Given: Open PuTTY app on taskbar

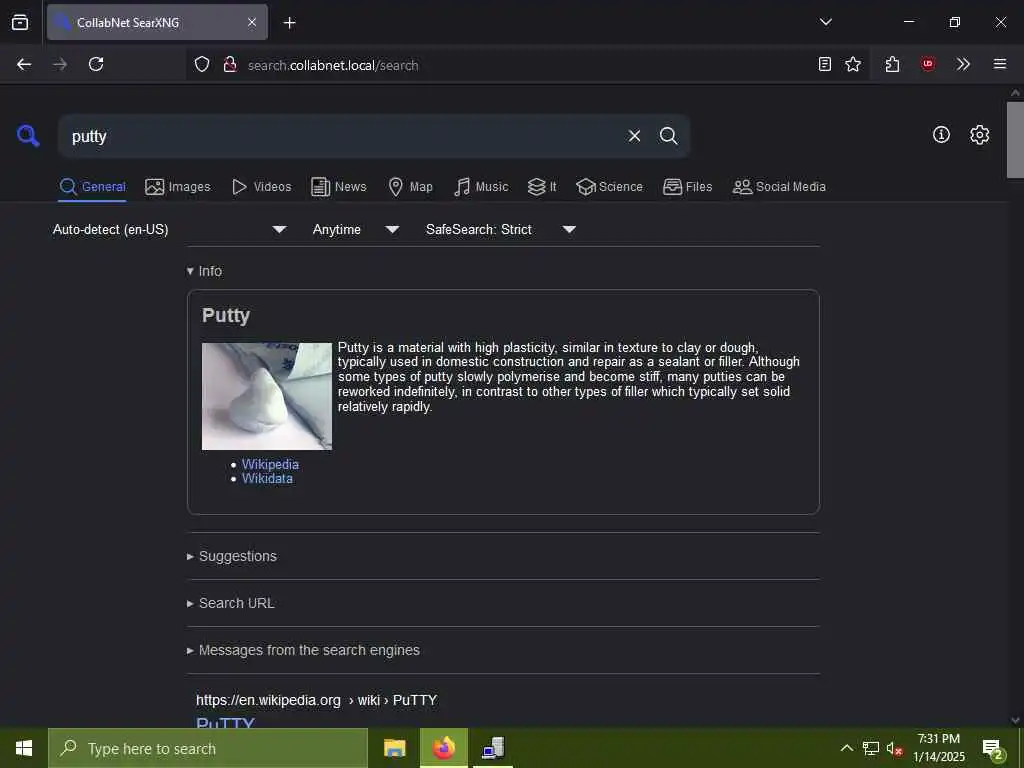Looking at the screenshot, I should tap(494, 748).
